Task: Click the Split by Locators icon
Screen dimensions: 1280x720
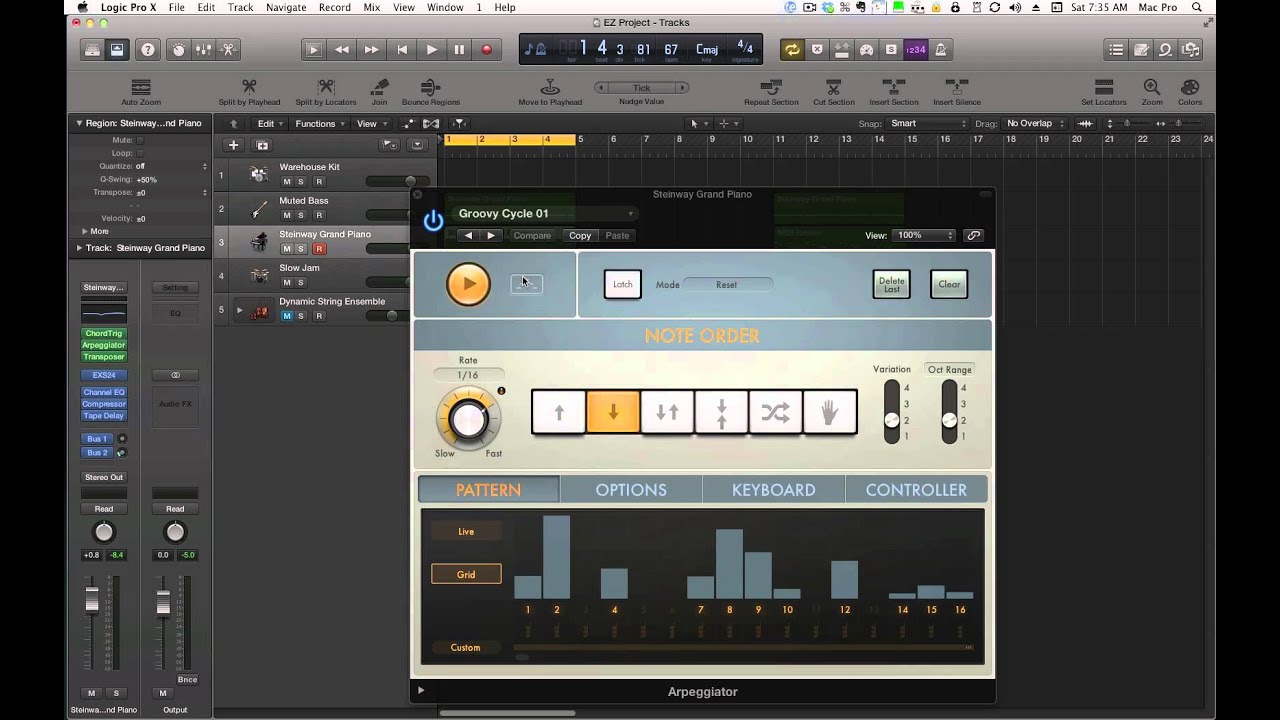Action: tap(326, 88)
